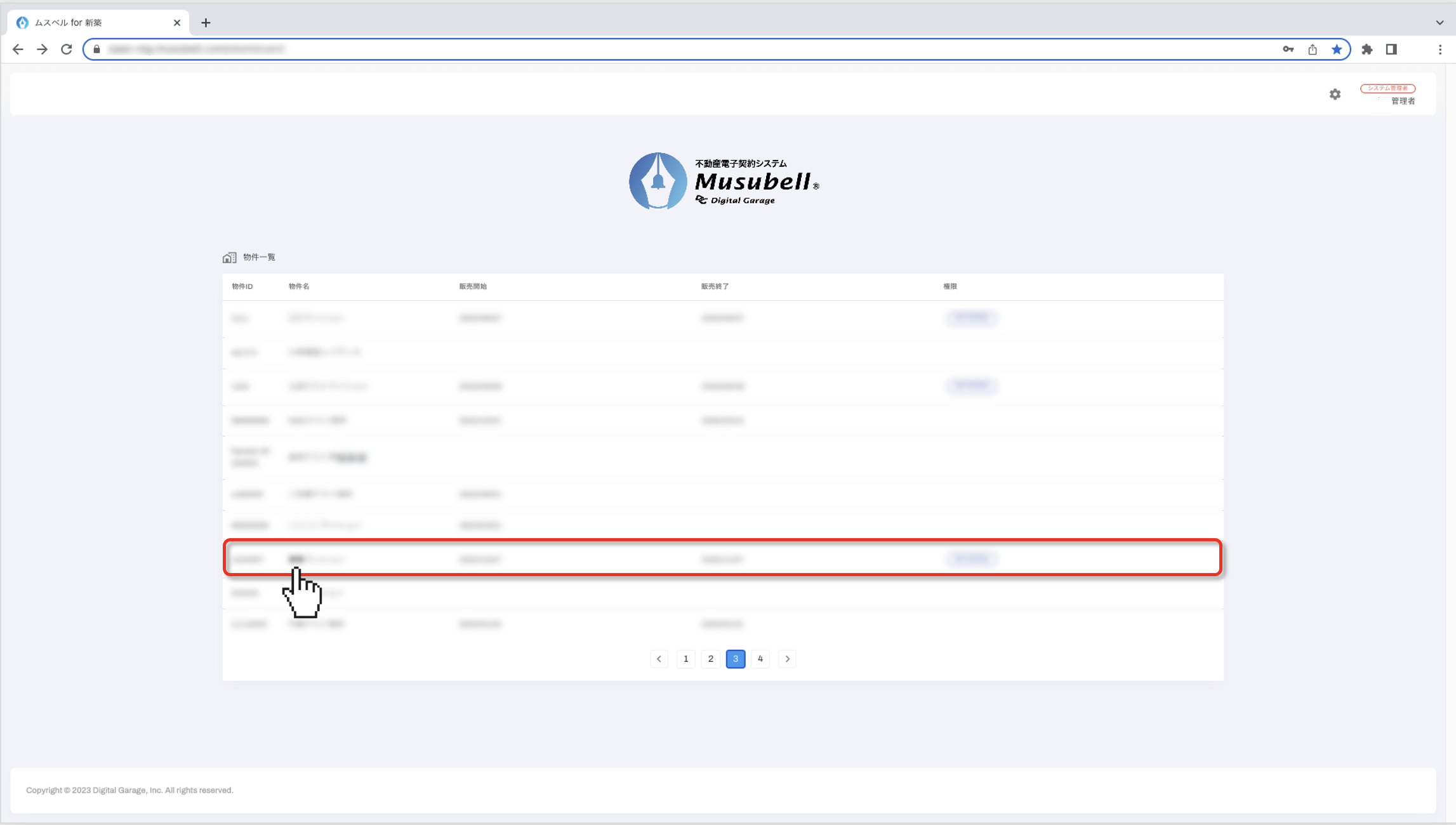Toggle the browser side panel icon

click(1391, 49)
